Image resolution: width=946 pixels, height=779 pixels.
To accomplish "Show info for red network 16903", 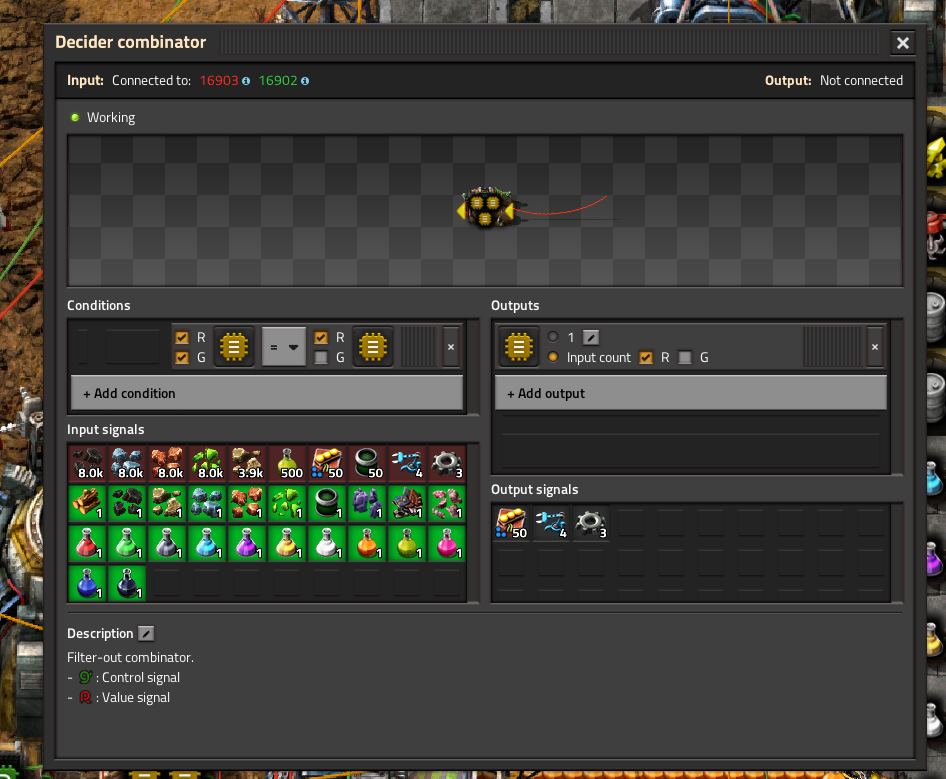I will click(246, 81).
